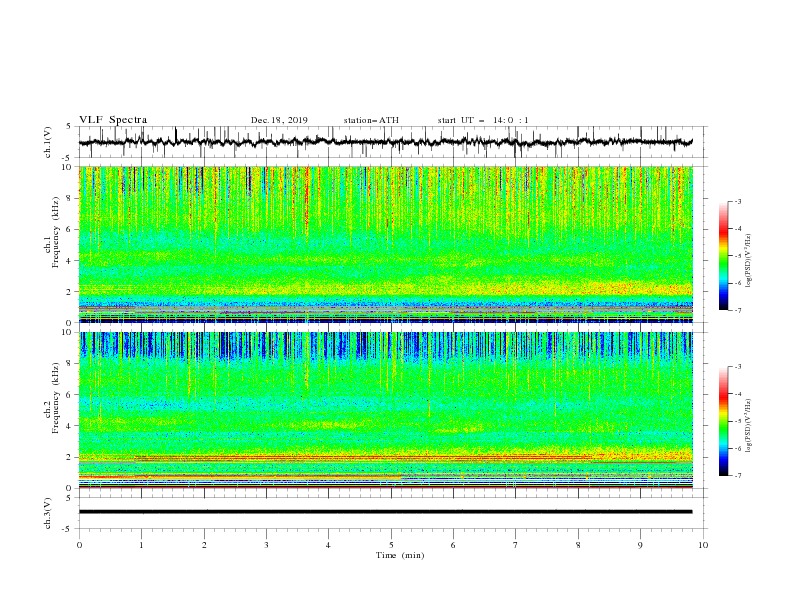Click the ch.1 "log(PSD)(V²/Hz)" colorbar label
The image size is (792, 612).
[749, 261]
